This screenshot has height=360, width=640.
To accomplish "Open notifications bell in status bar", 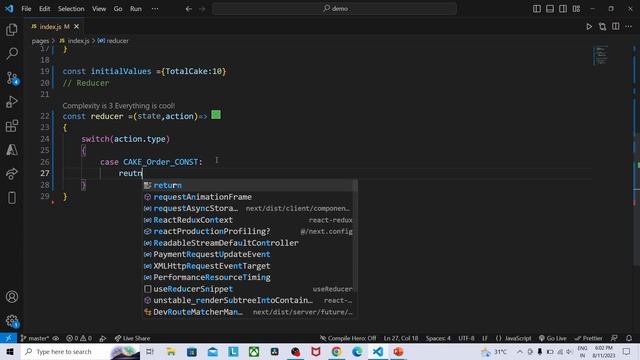I will click(x=629, y=338).
